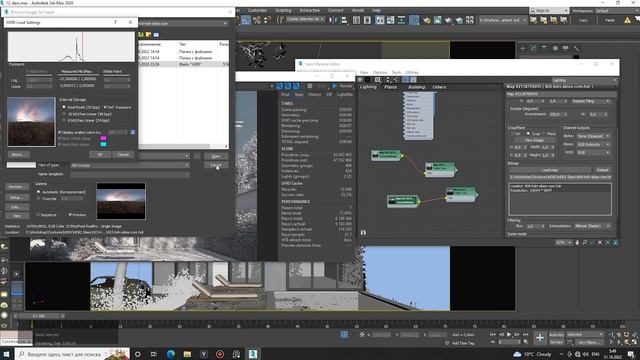Click the Percent Snap toggle icon
Viewport: 640px width, 360px height.
coord(257,20)
